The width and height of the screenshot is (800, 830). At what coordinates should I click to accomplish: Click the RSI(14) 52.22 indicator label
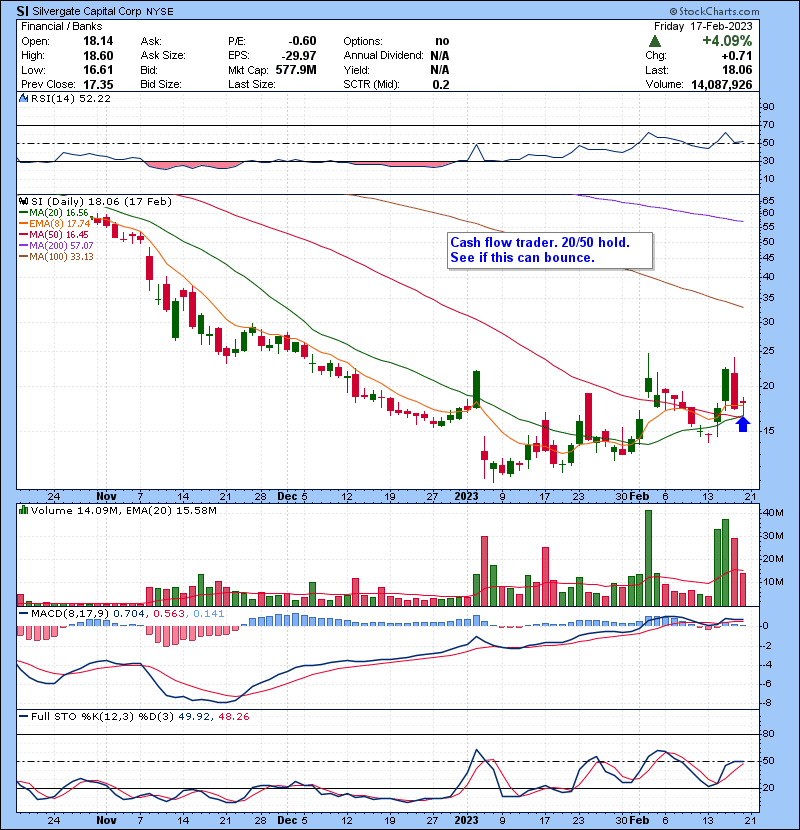click(71, 98)
